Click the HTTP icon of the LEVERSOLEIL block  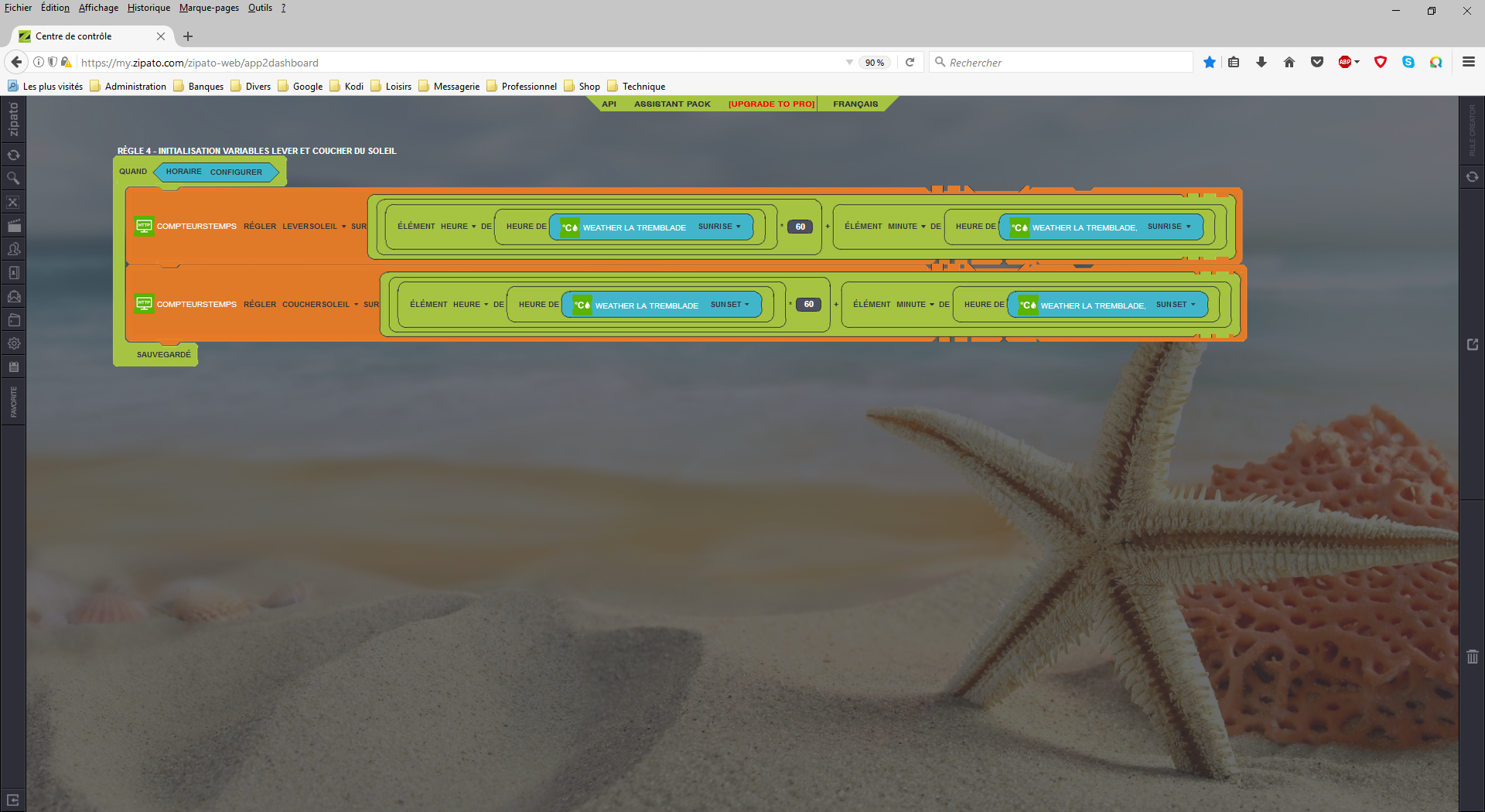tap(144, 226)
